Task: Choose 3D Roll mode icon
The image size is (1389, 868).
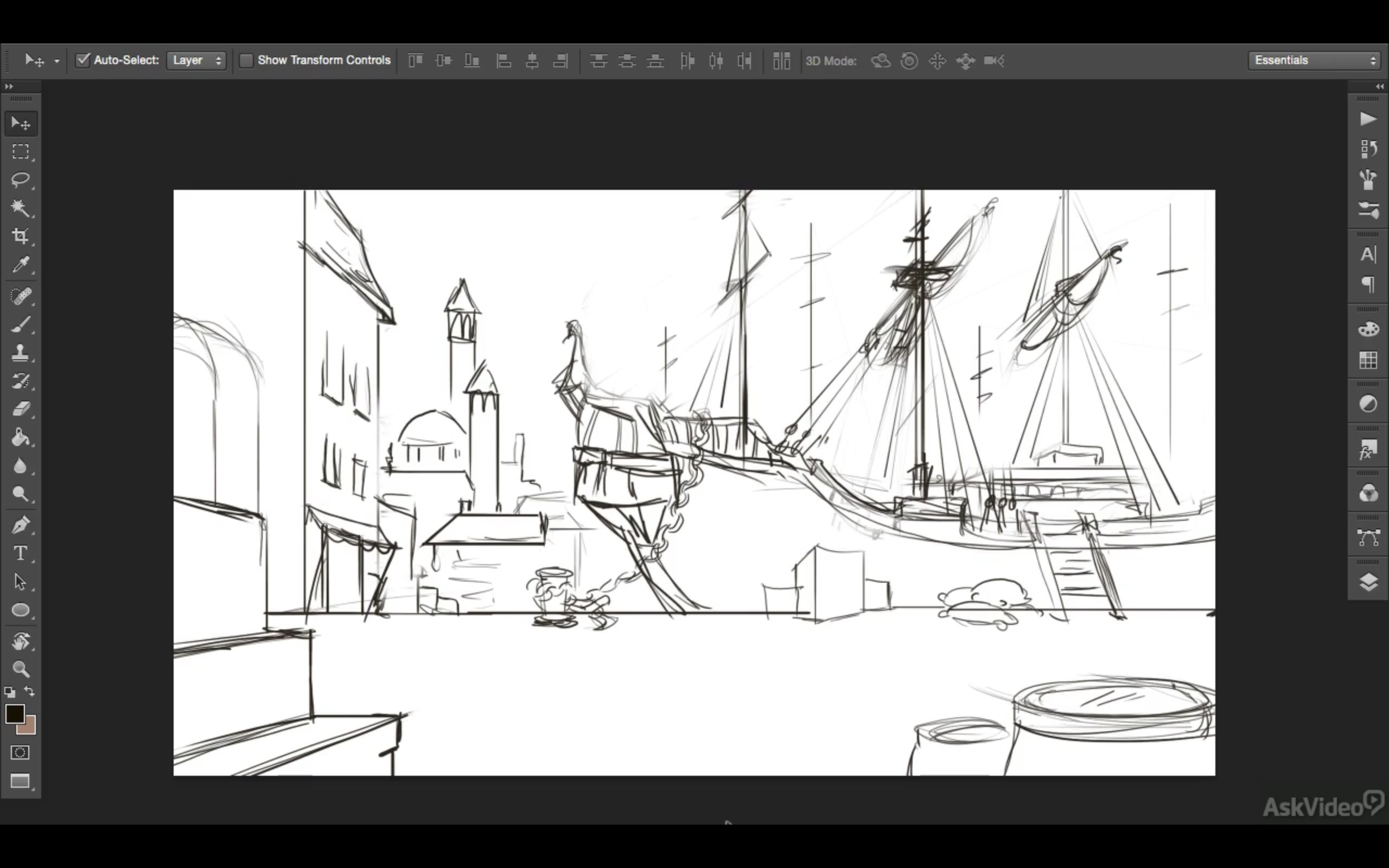Action: [x=909, y=60]
